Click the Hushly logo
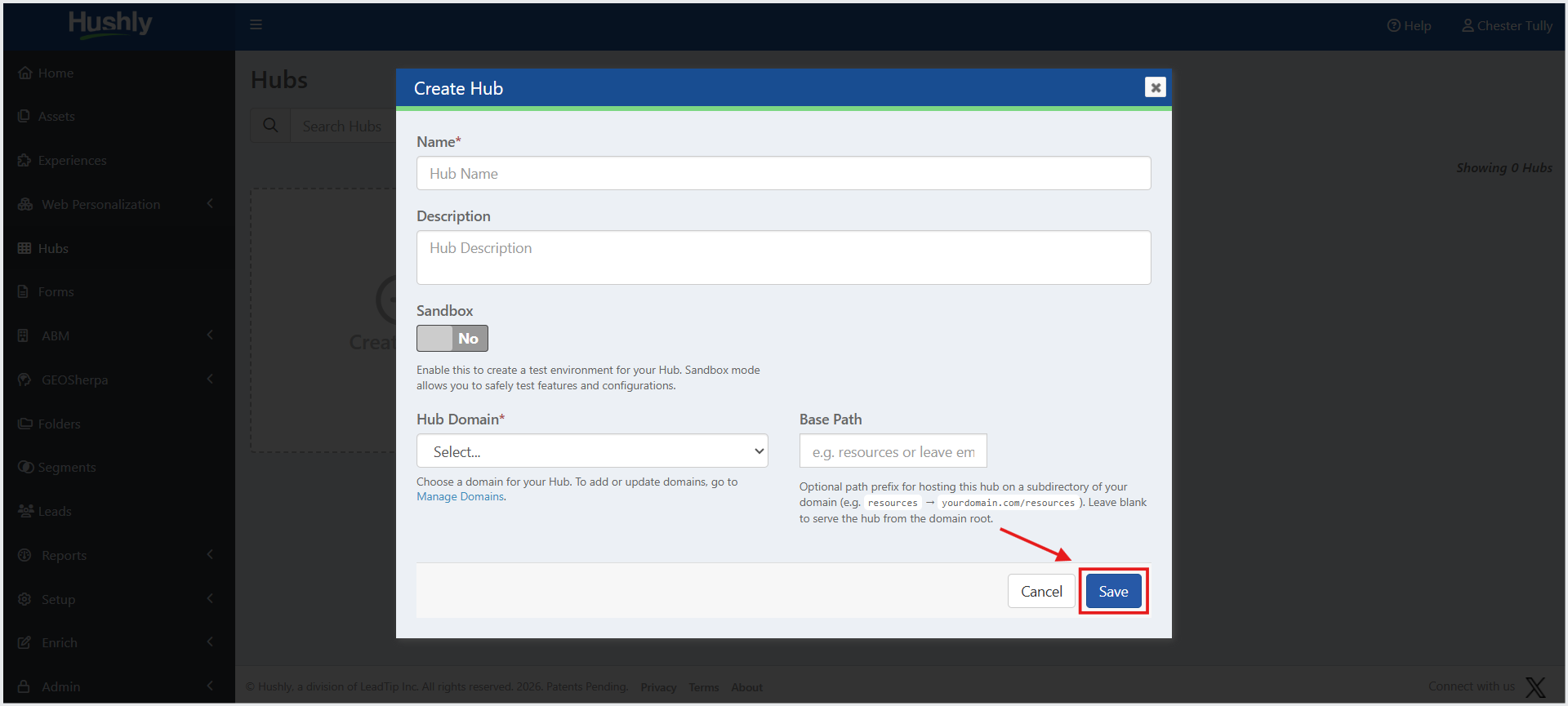1568x706 pixels. point(110,24)
